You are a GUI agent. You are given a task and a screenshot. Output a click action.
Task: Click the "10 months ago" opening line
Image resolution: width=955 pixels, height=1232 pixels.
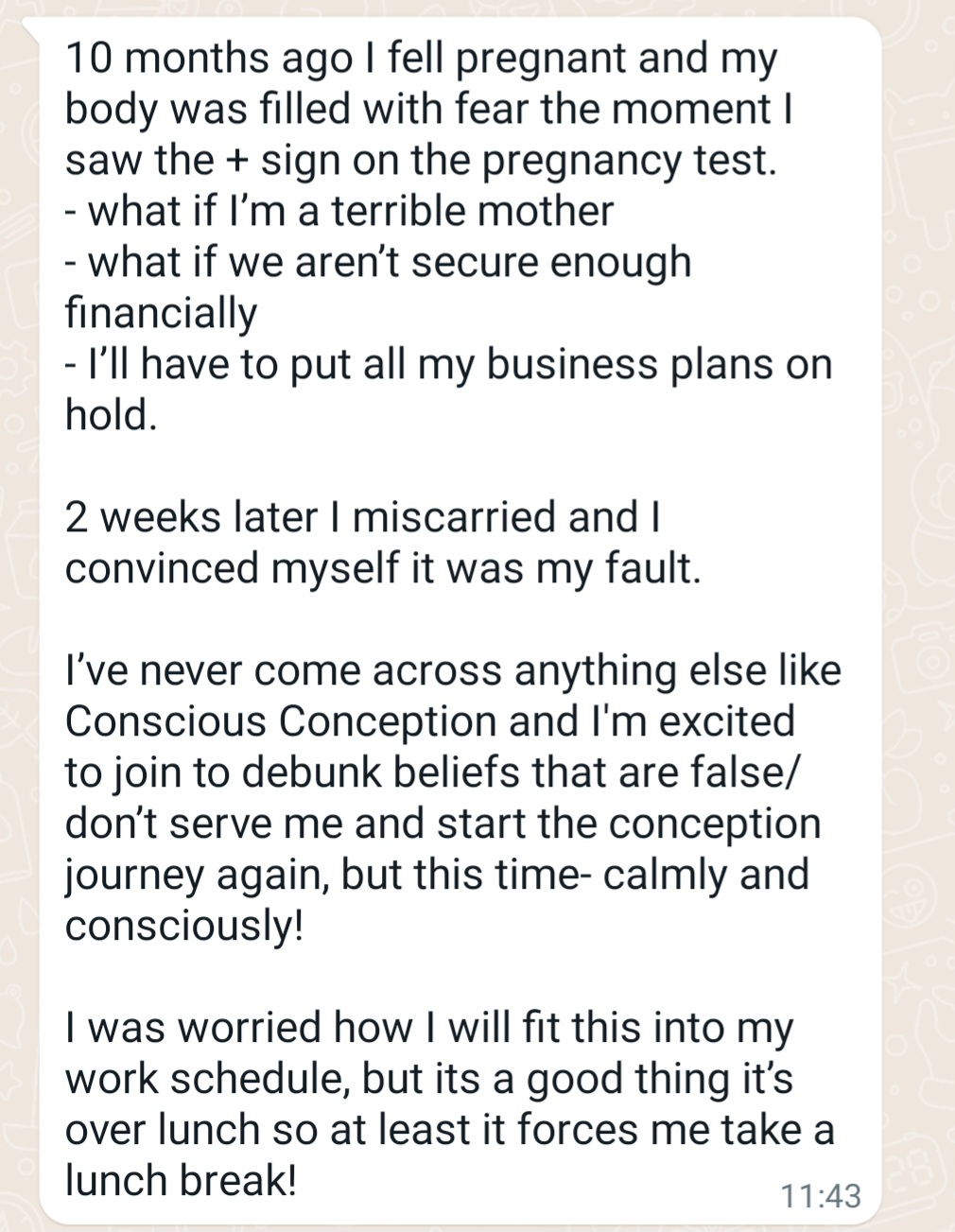[421, 58]
